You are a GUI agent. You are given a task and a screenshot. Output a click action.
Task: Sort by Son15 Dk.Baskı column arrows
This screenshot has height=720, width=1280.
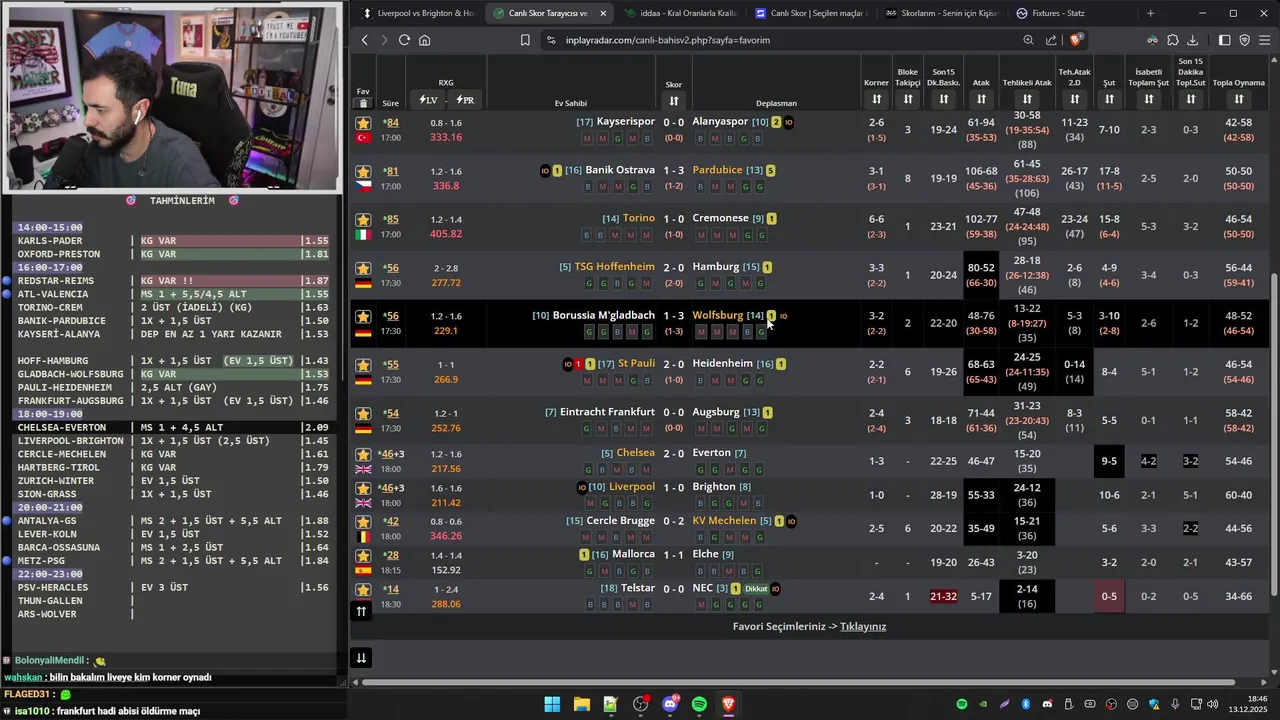943,99
